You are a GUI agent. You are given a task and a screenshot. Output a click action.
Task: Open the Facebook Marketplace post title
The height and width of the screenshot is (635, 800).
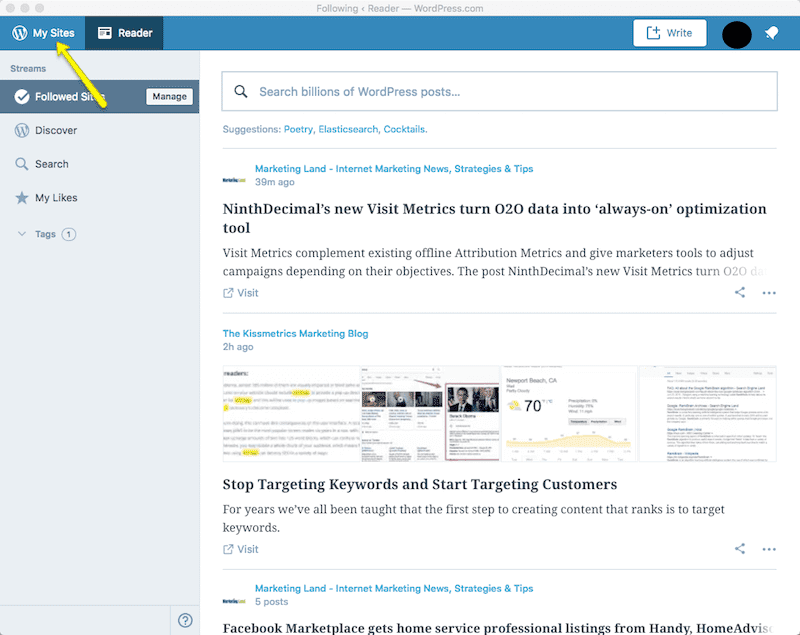498,628
